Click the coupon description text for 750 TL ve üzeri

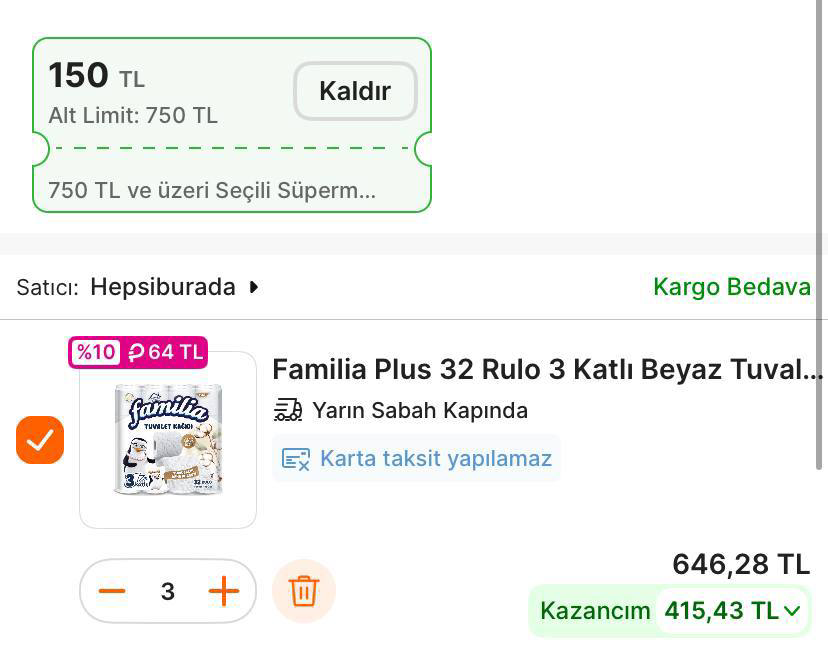point(212,190)
